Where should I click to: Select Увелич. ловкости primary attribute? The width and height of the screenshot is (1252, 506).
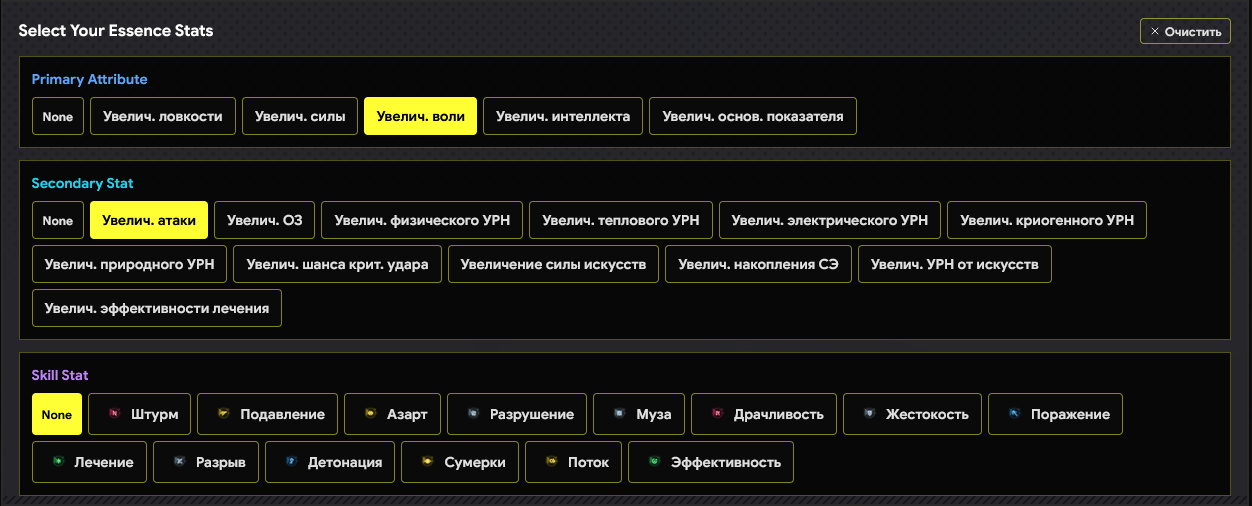click(x=163, y=116)
